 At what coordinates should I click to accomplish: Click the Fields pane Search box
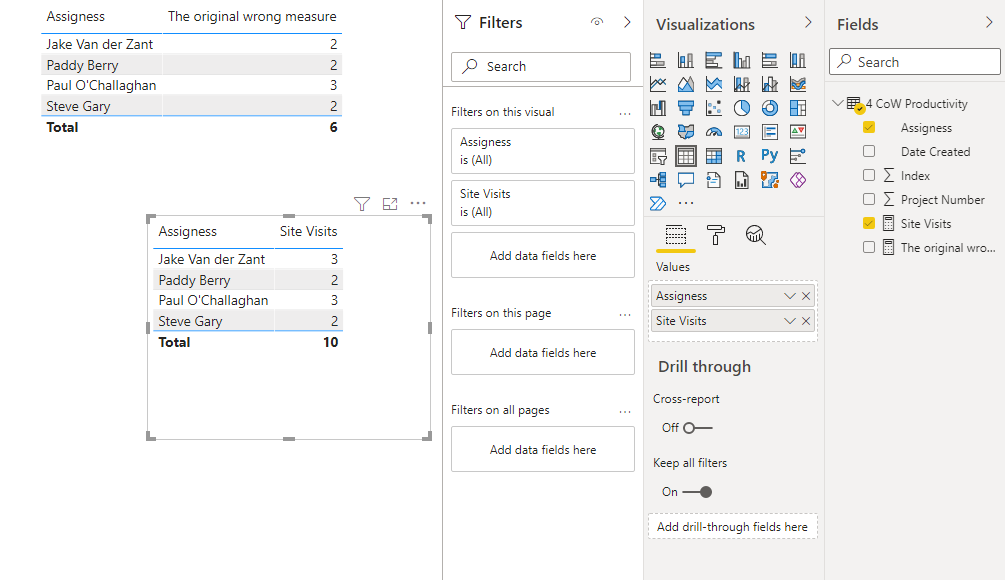(915, 62)
